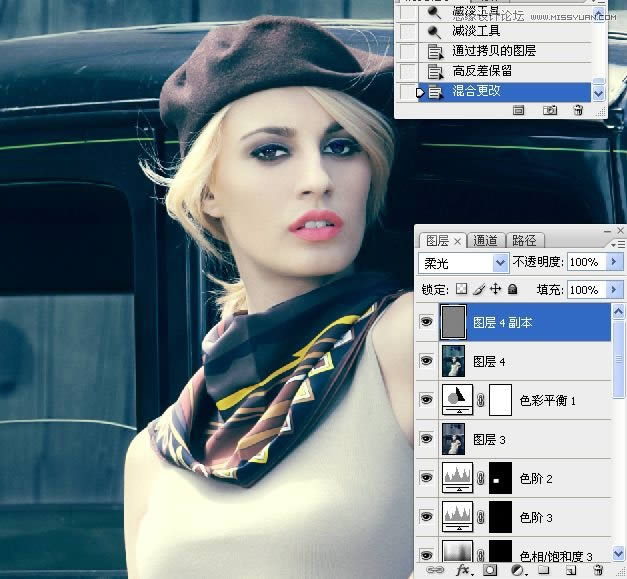This screenshot has width=627, height=579.
Task: Add a layer mask using bottom icon
Action: 490,570
